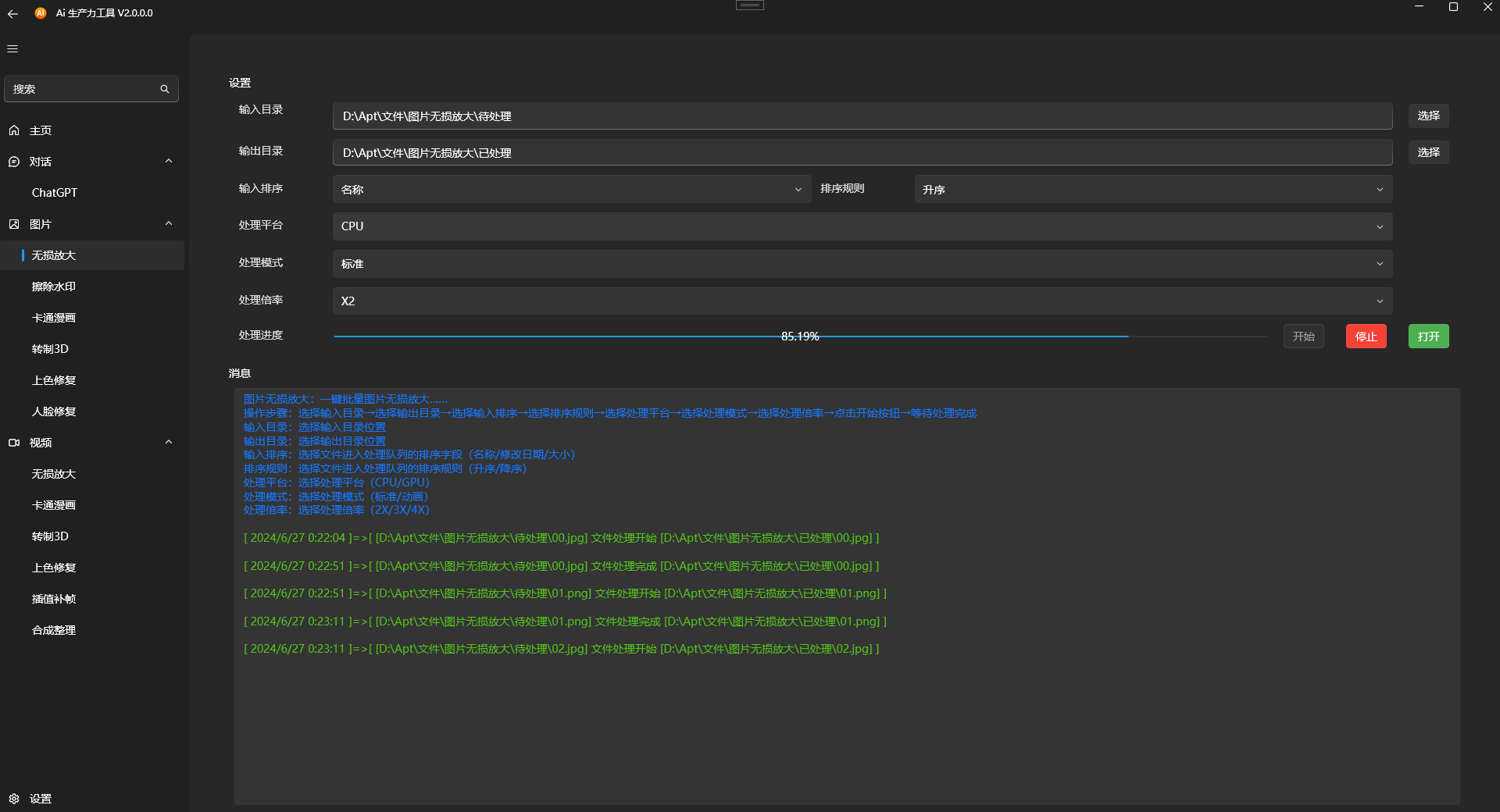The height and width of the screenshot is (812, 1500).
Task: Click the 0:22:51 01.png 文件处理开始 log line
Action: pos(565,593)
